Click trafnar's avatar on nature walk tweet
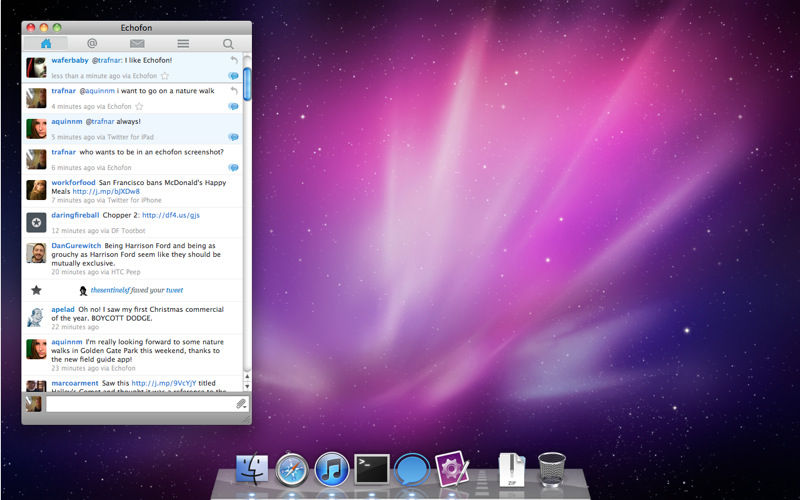 coord(36,98)
